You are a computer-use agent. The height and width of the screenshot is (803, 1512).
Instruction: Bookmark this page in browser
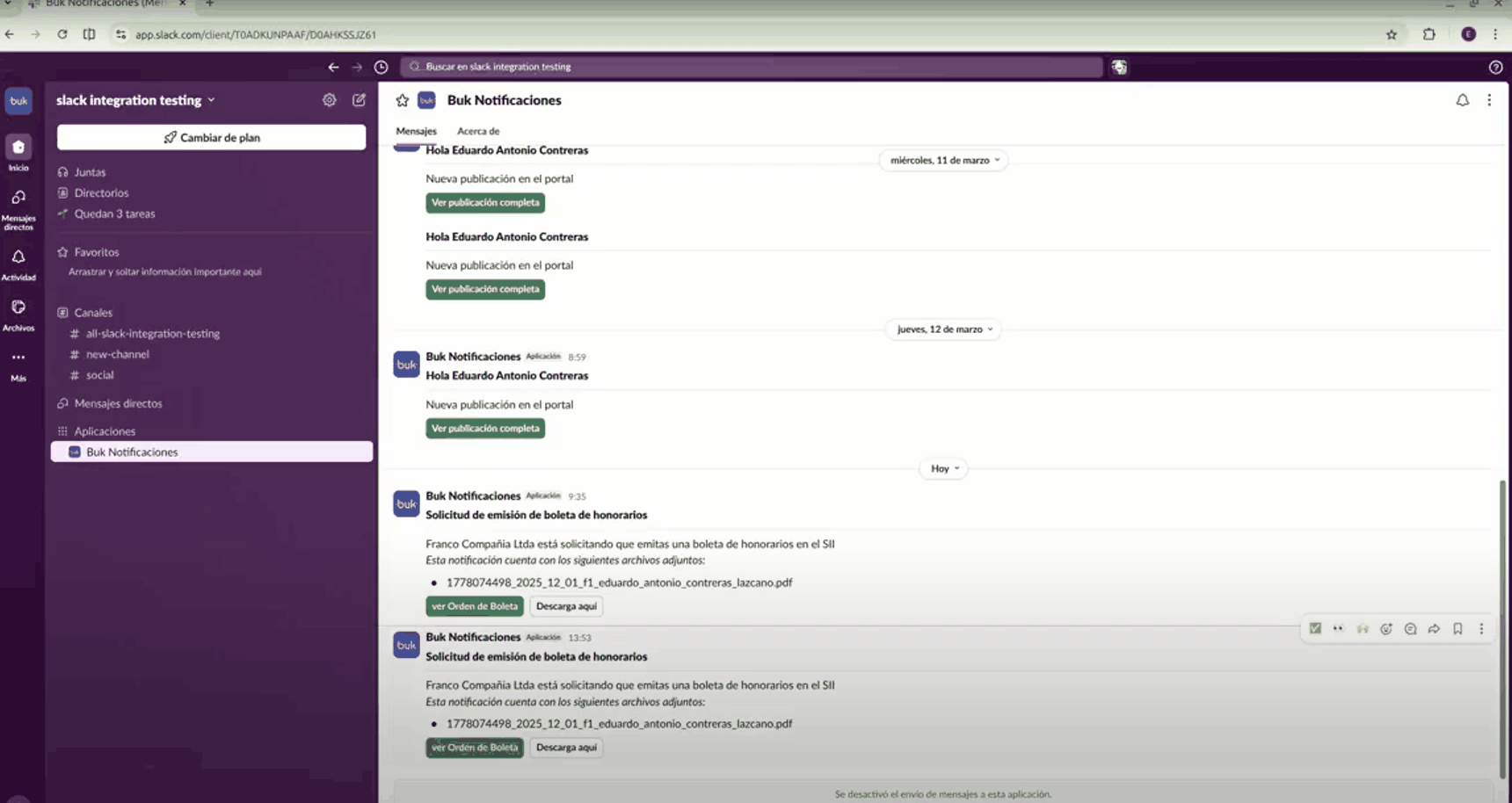1392,34
